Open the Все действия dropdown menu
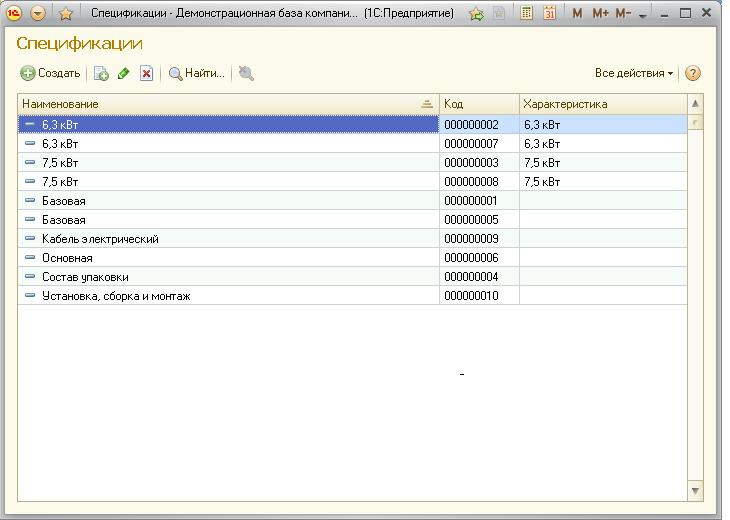The height and width of the screenshot is (520, 730). [634, 74]
